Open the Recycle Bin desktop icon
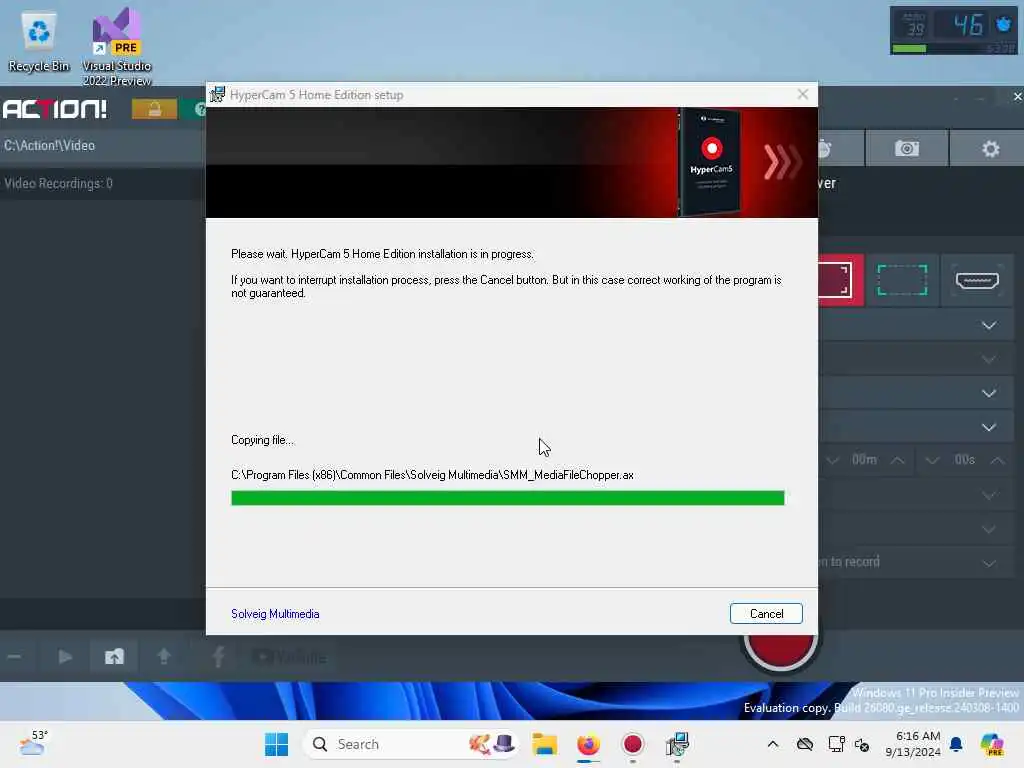Viewport: 1024px width, 768px height. (x=39, y=41)
